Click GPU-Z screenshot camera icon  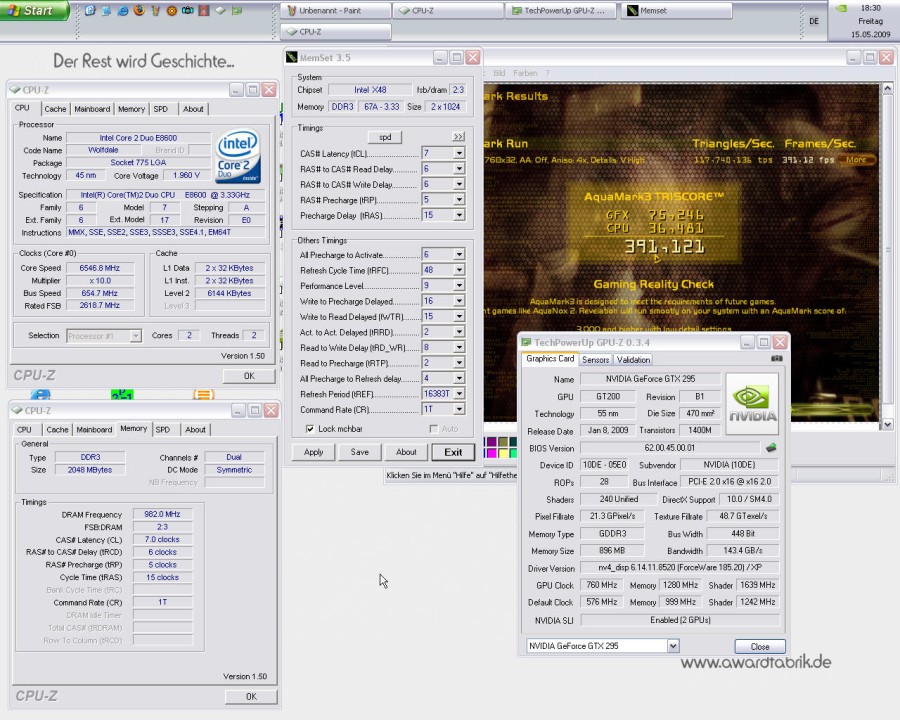[777, 358]
